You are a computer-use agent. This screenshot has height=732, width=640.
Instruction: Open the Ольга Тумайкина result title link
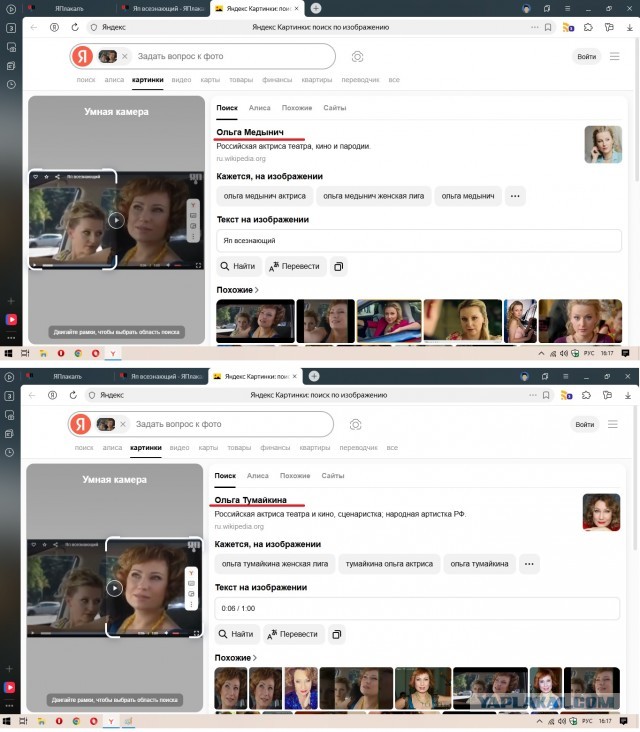[250, 500]
